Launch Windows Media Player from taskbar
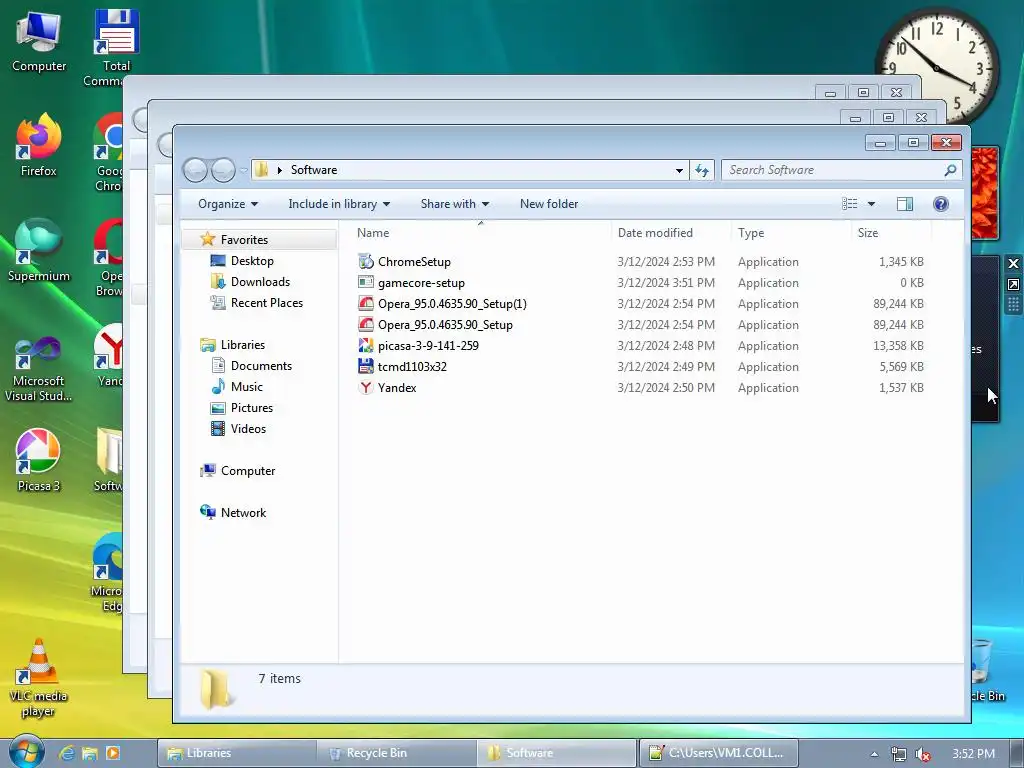This screenshot has height=768, width=1024. tap(113, 753)
